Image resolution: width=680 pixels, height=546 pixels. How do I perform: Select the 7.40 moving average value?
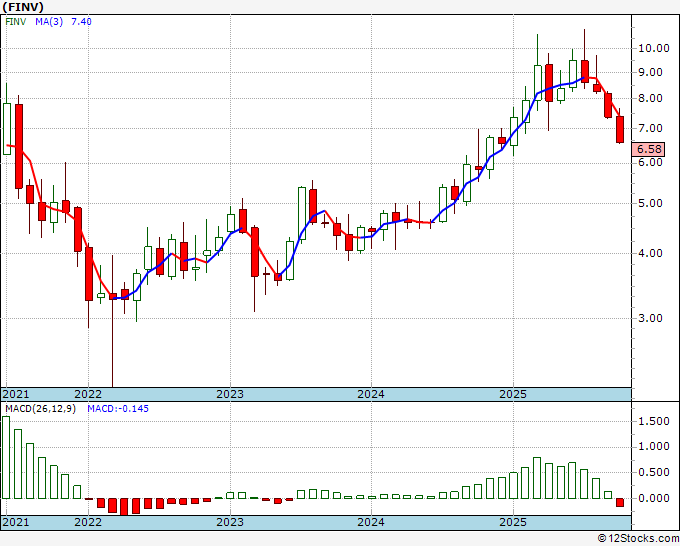coord(81,21)
